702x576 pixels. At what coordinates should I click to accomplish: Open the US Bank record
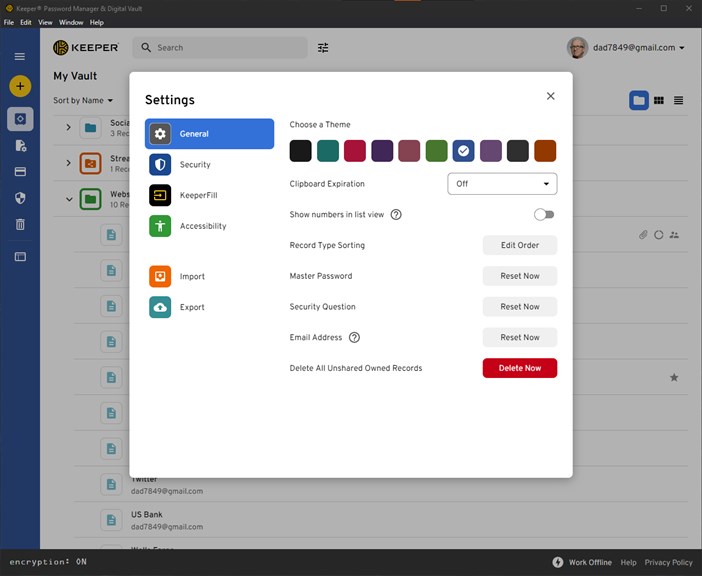pos(381,520)
